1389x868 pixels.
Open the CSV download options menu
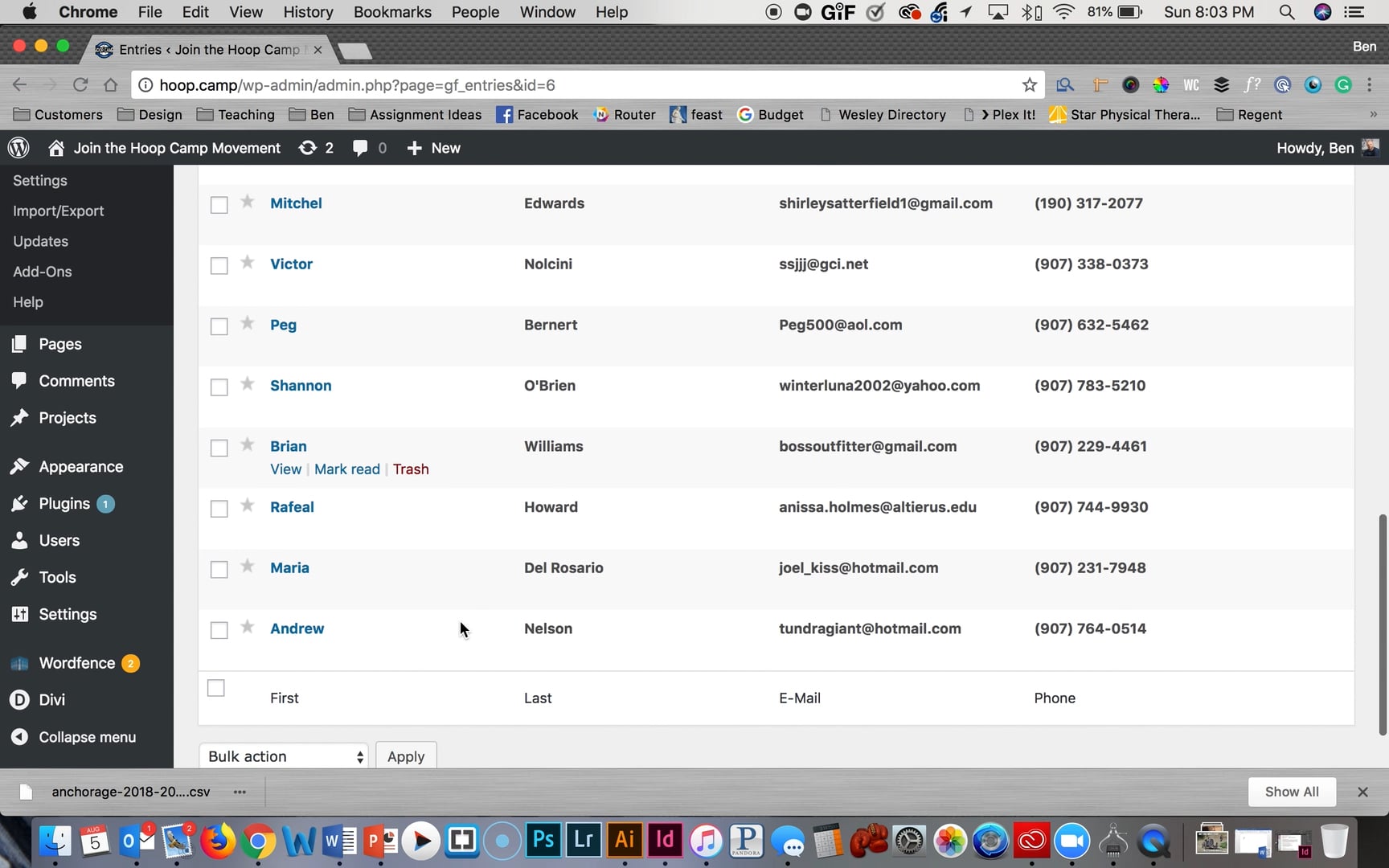240,792
